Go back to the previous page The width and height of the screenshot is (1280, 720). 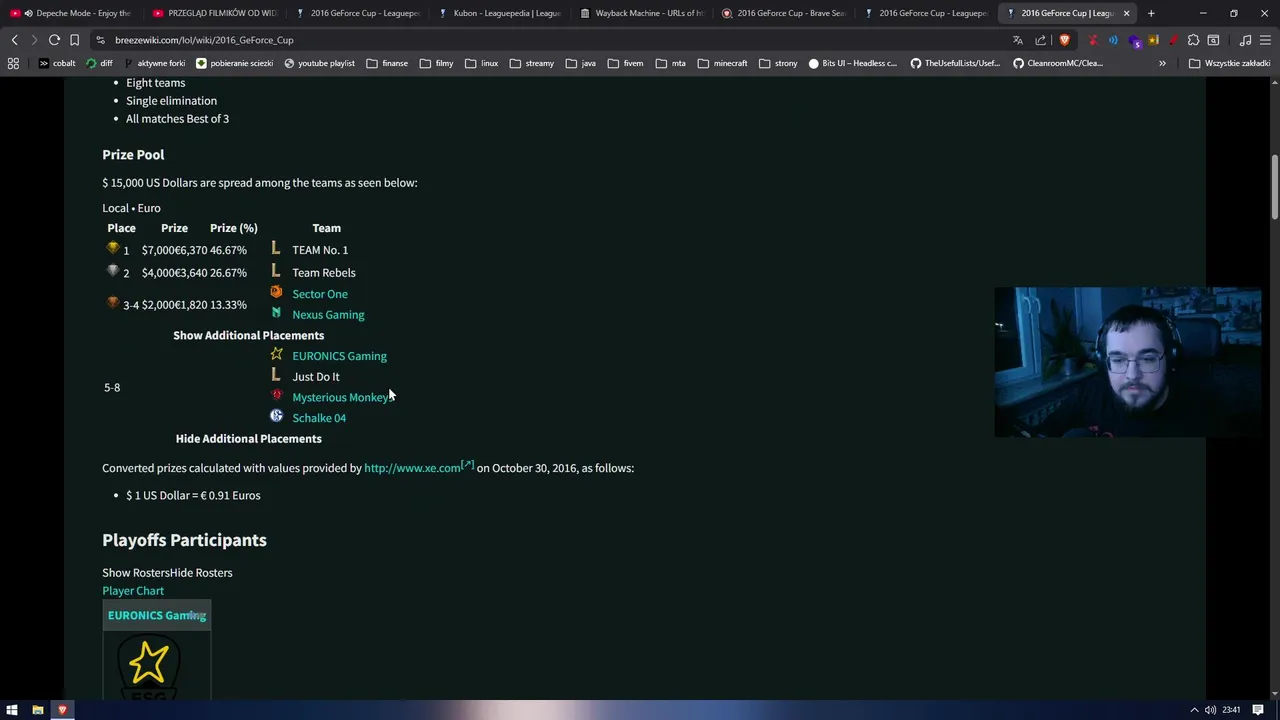14,40
